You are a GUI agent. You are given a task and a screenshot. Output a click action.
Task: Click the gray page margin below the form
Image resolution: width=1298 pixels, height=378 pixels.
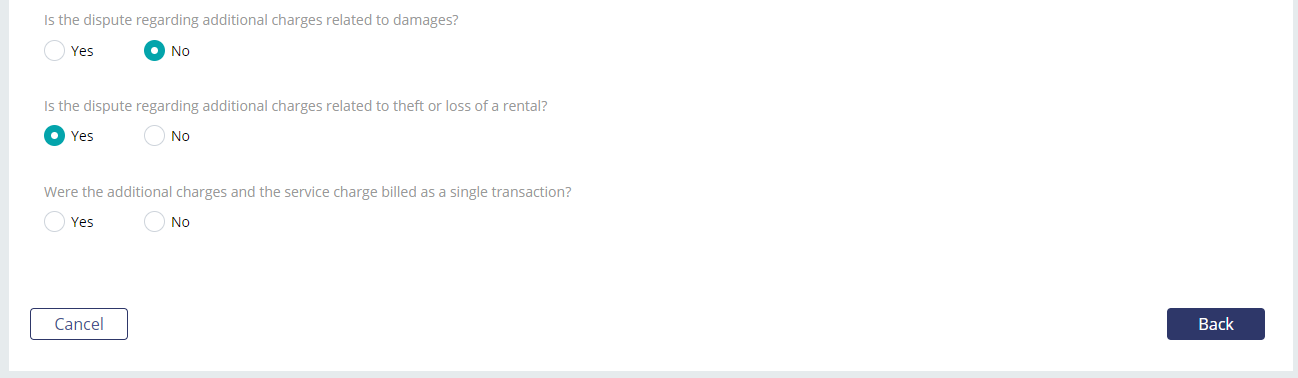pyautogui.click(x=649, y=374)
